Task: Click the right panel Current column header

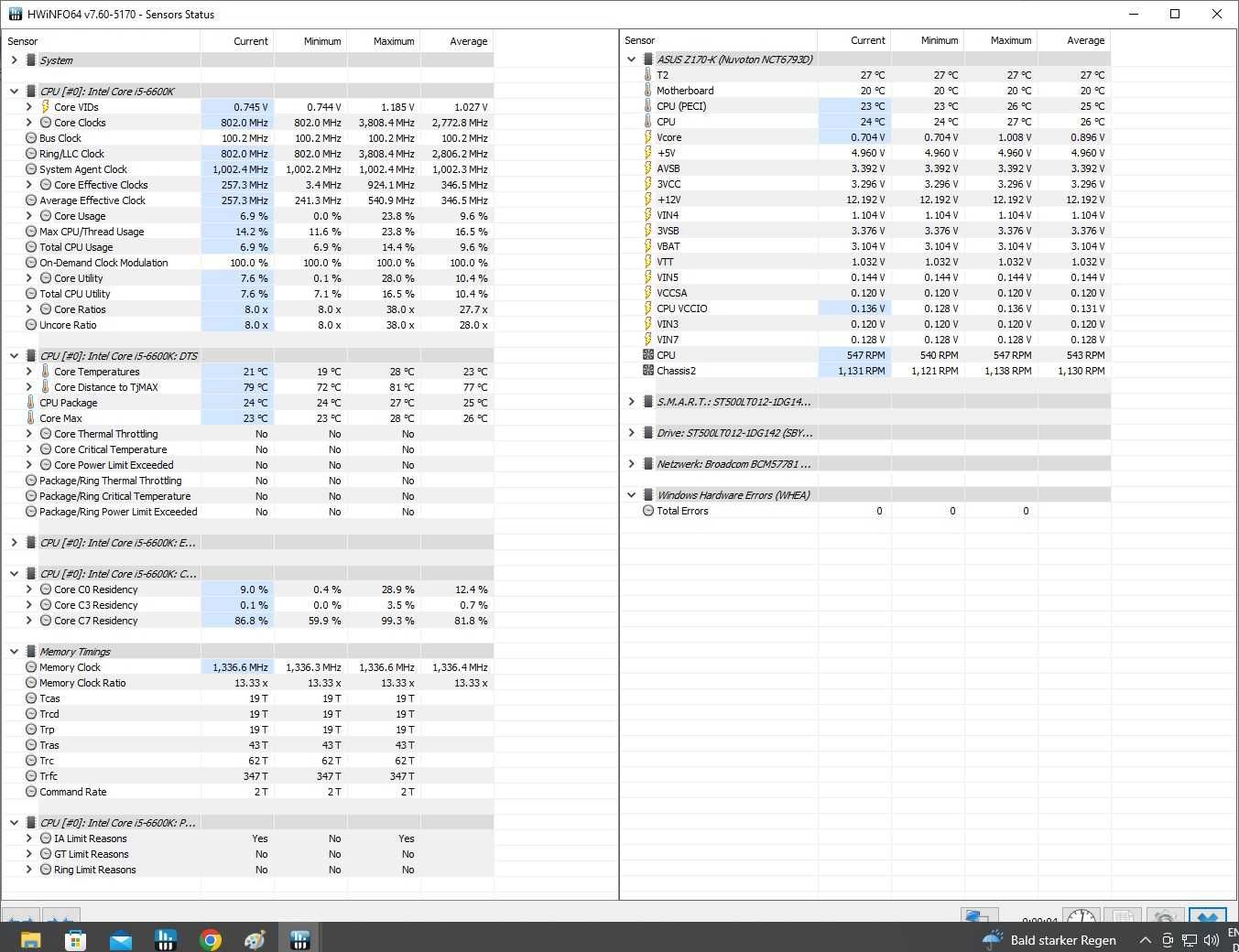Action: click(854, 40)
